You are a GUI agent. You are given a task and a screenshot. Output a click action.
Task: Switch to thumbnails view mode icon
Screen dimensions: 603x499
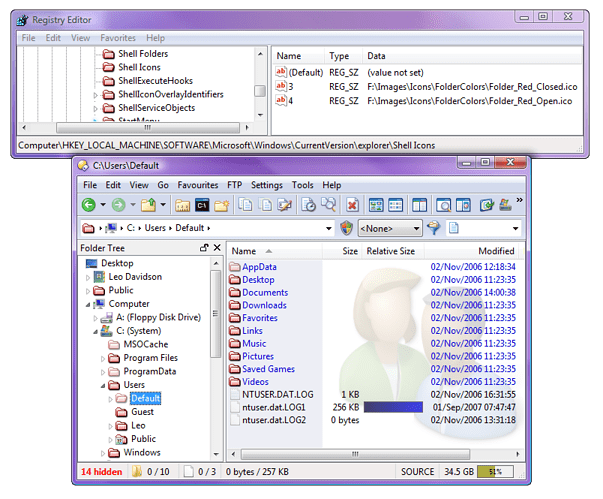376,205
